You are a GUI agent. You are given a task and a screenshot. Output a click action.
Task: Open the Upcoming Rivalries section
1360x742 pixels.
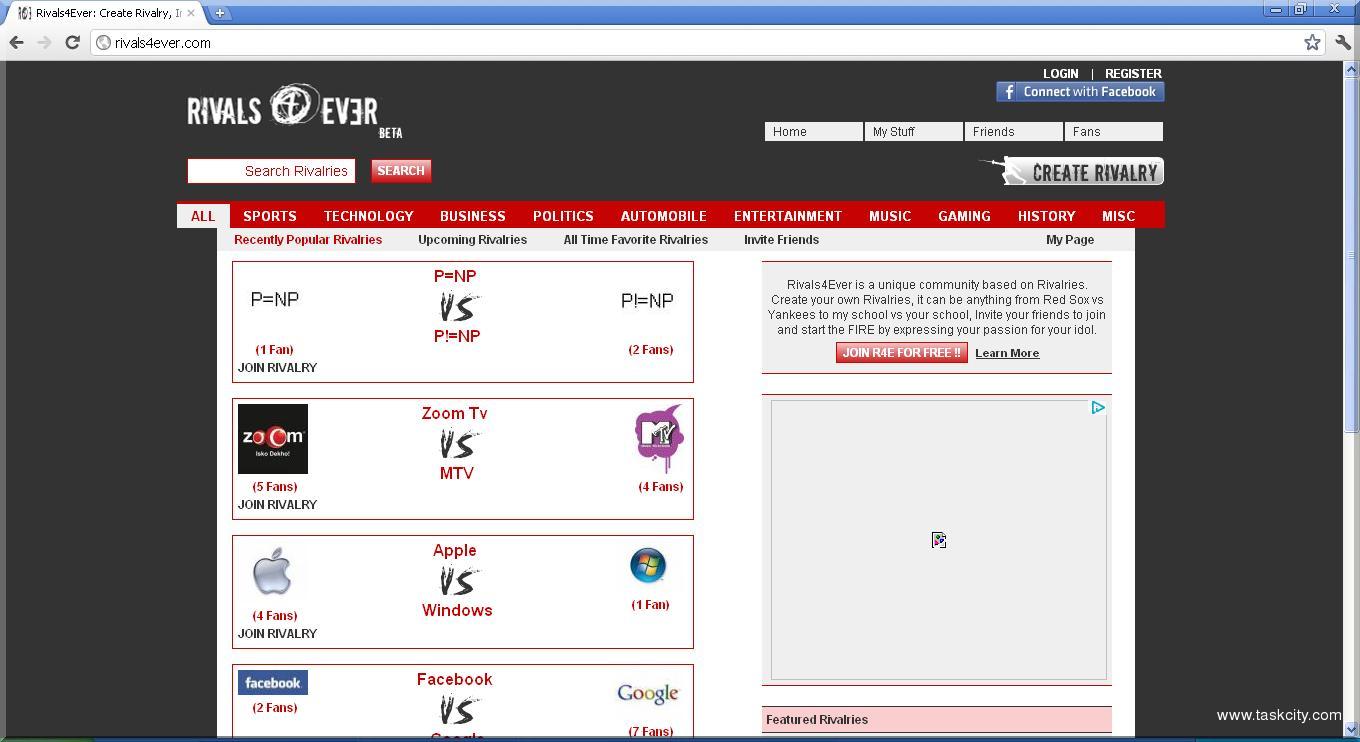pyautogui.click(x=472, y=240)
